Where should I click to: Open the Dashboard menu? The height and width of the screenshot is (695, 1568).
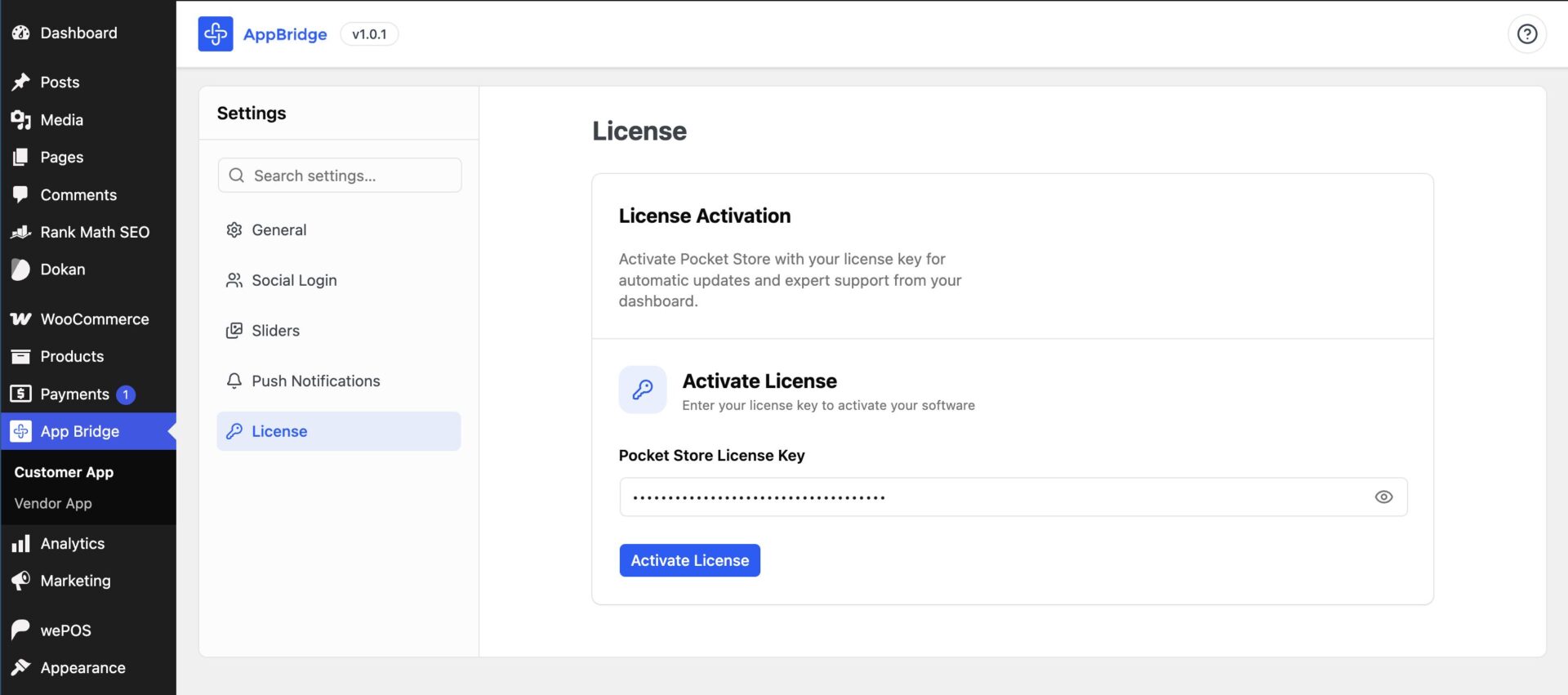[x=88, y=33]
